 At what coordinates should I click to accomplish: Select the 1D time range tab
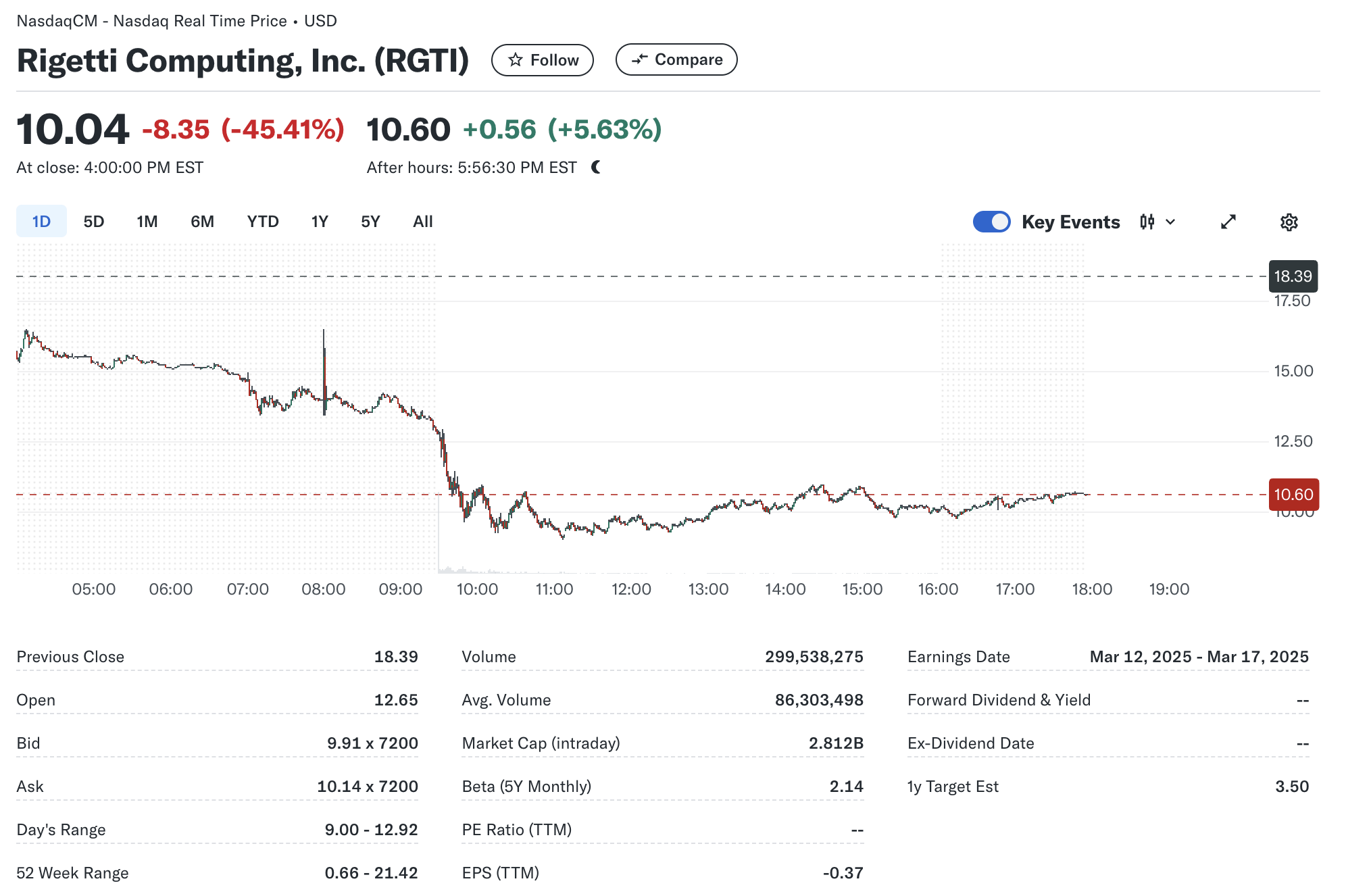[41, 222]
